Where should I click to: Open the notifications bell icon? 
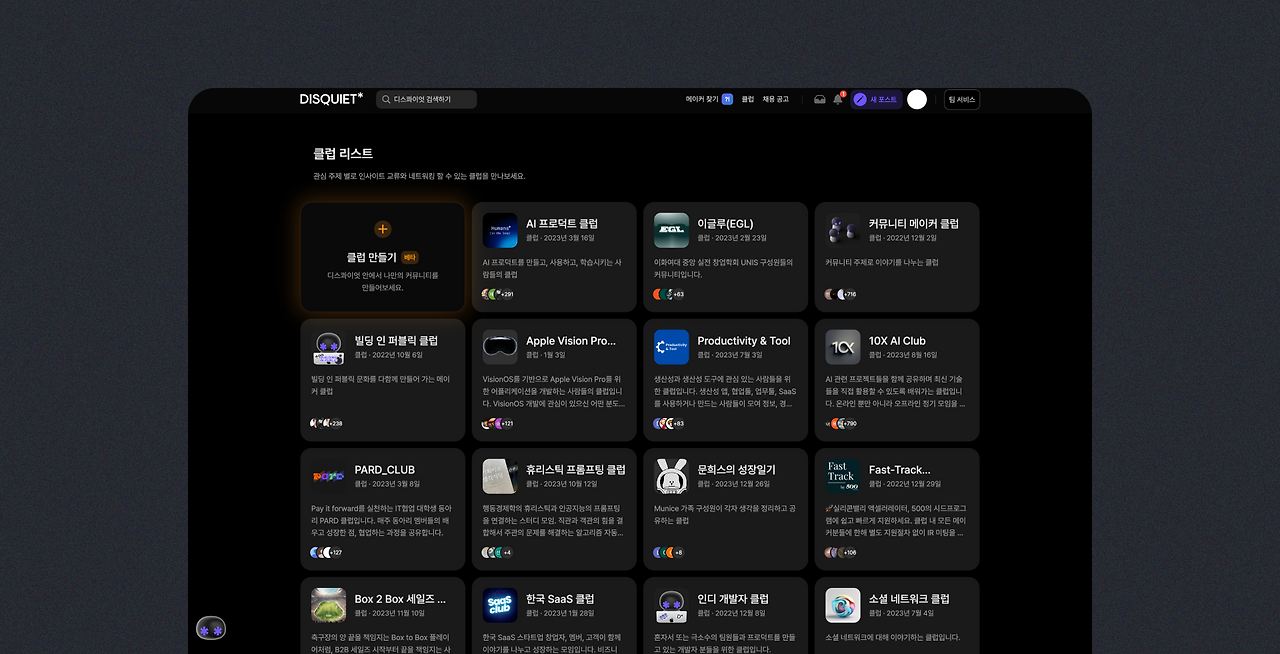[x=838, y=99]
